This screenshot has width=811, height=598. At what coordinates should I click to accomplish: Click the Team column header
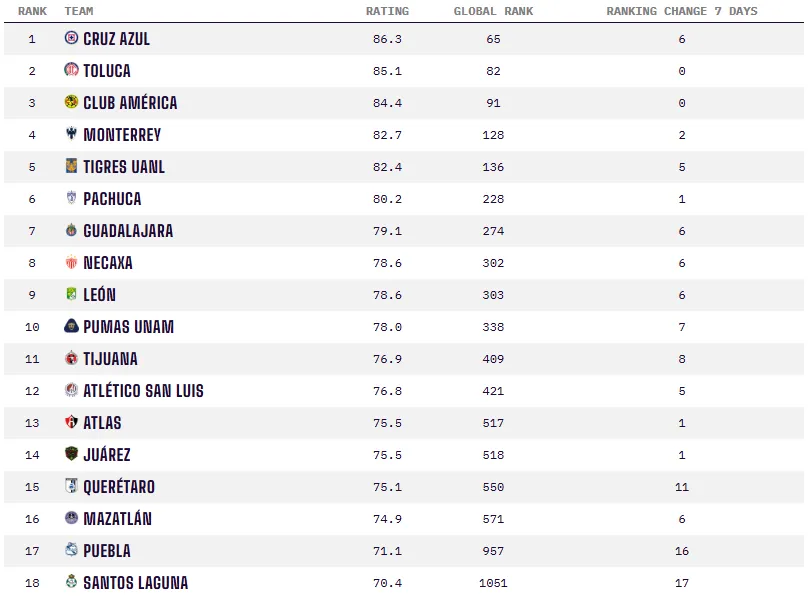click(79, 11)
